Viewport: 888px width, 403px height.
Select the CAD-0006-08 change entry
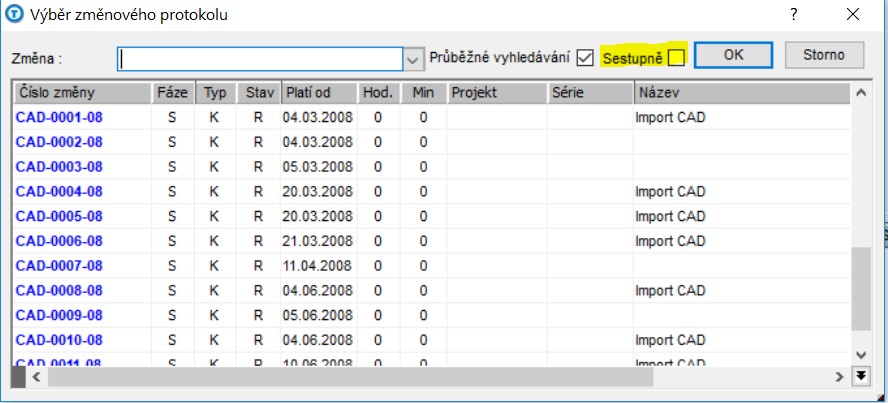[59, 241]
